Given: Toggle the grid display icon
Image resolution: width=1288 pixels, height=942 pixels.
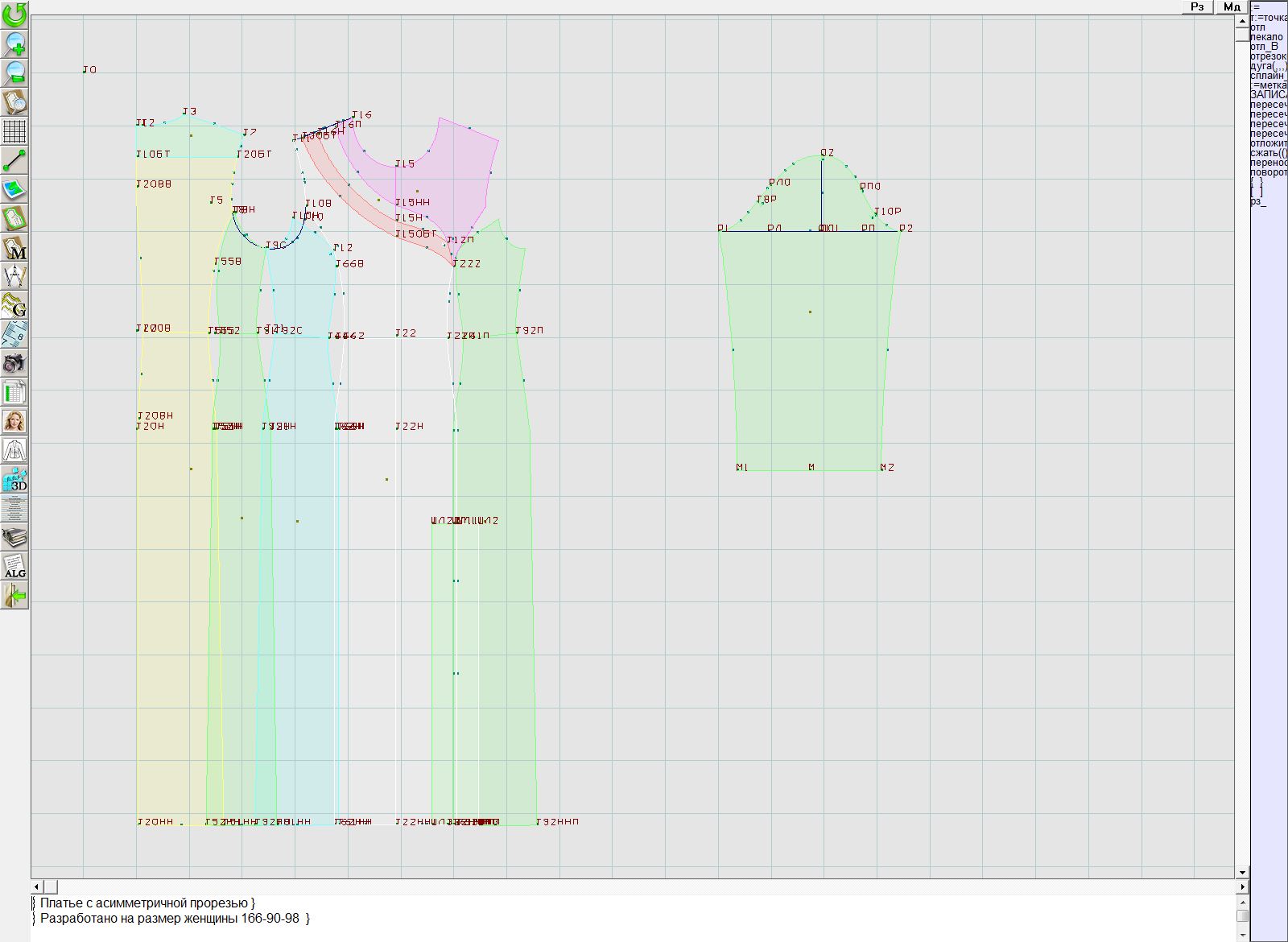Looking at the screenshot, I should click(x=14, y=130).
